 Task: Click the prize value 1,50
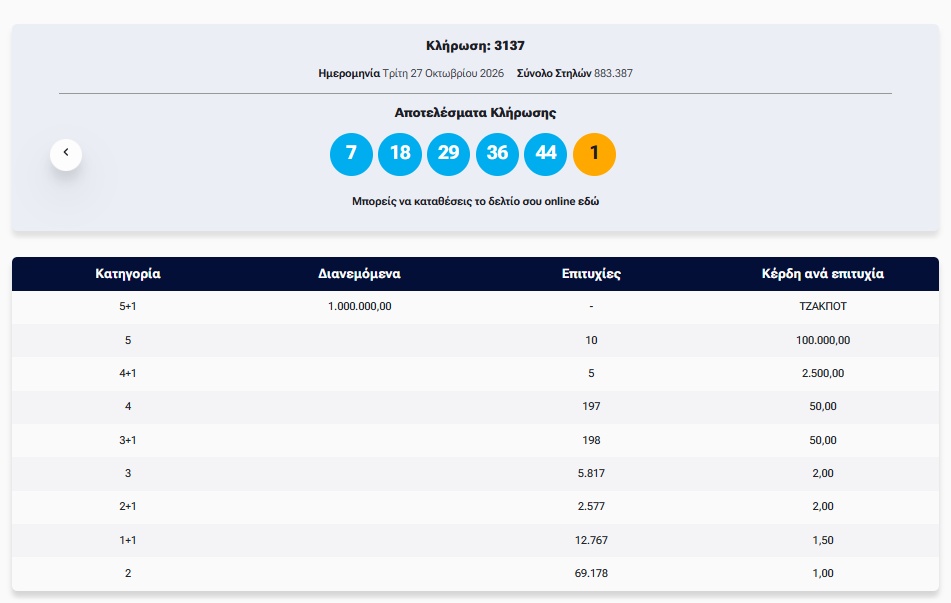[823, 540]
